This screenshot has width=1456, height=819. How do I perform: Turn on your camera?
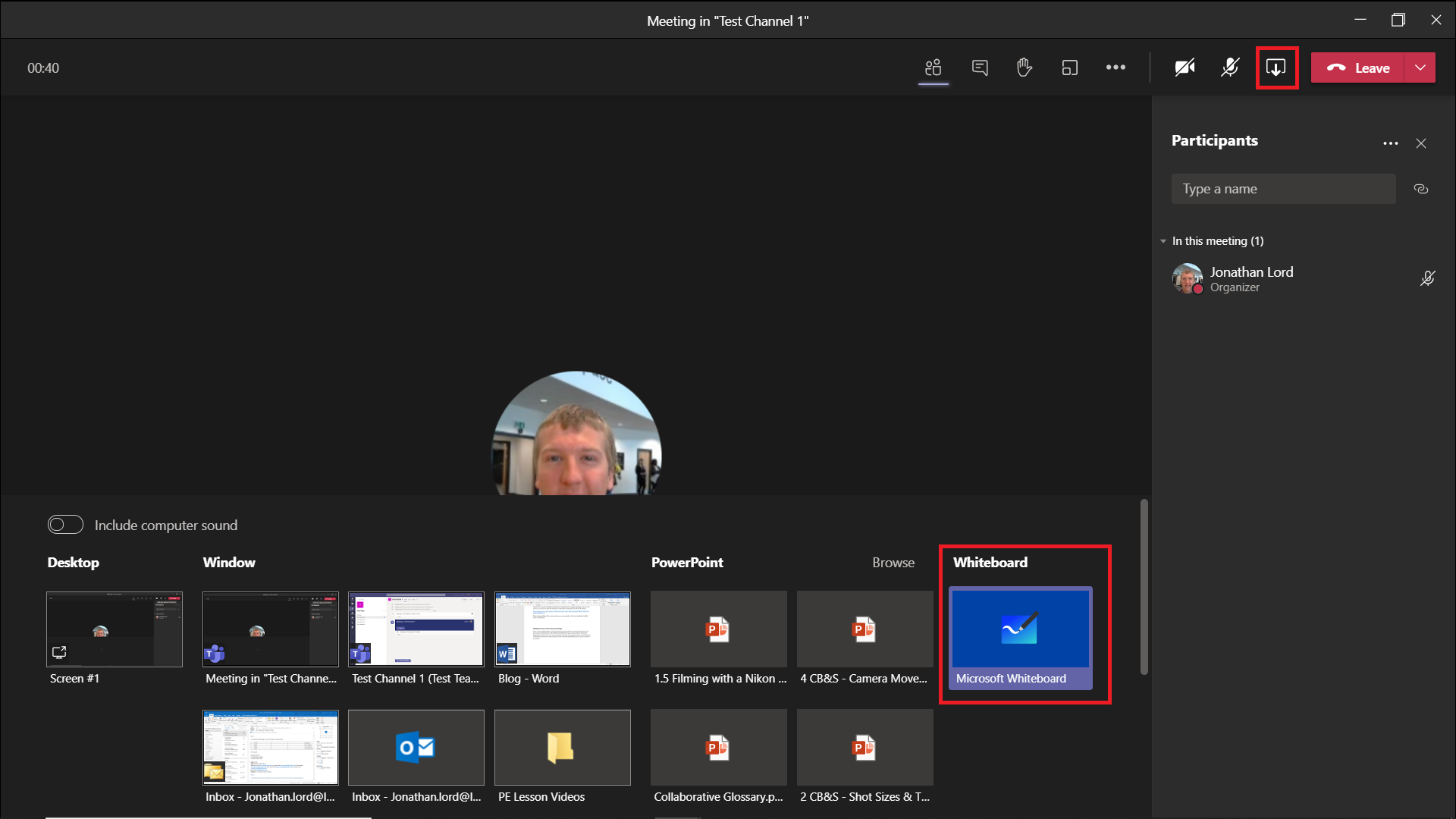(1184, 67)
